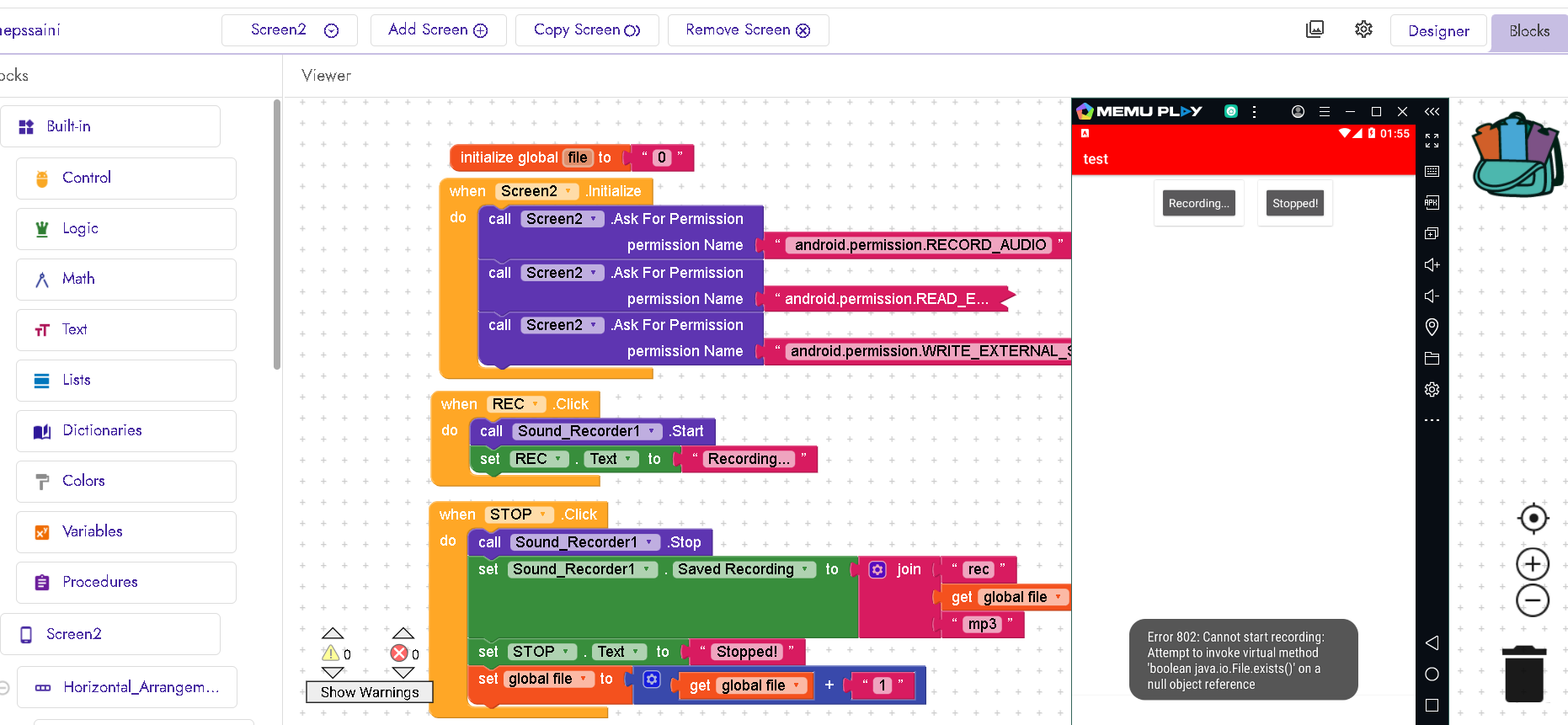The width and height of the screenshot is (1568, 725).
Task: Click the Stopped! button in emulator
Action: click(x=1294, y=204)
